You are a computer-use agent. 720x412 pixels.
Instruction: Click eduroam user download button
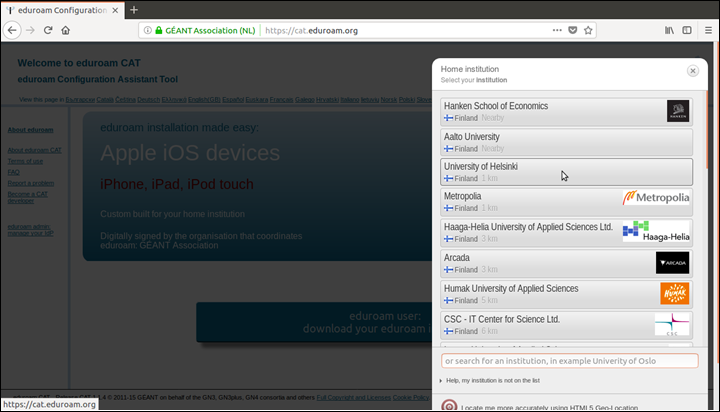point(315,322)
